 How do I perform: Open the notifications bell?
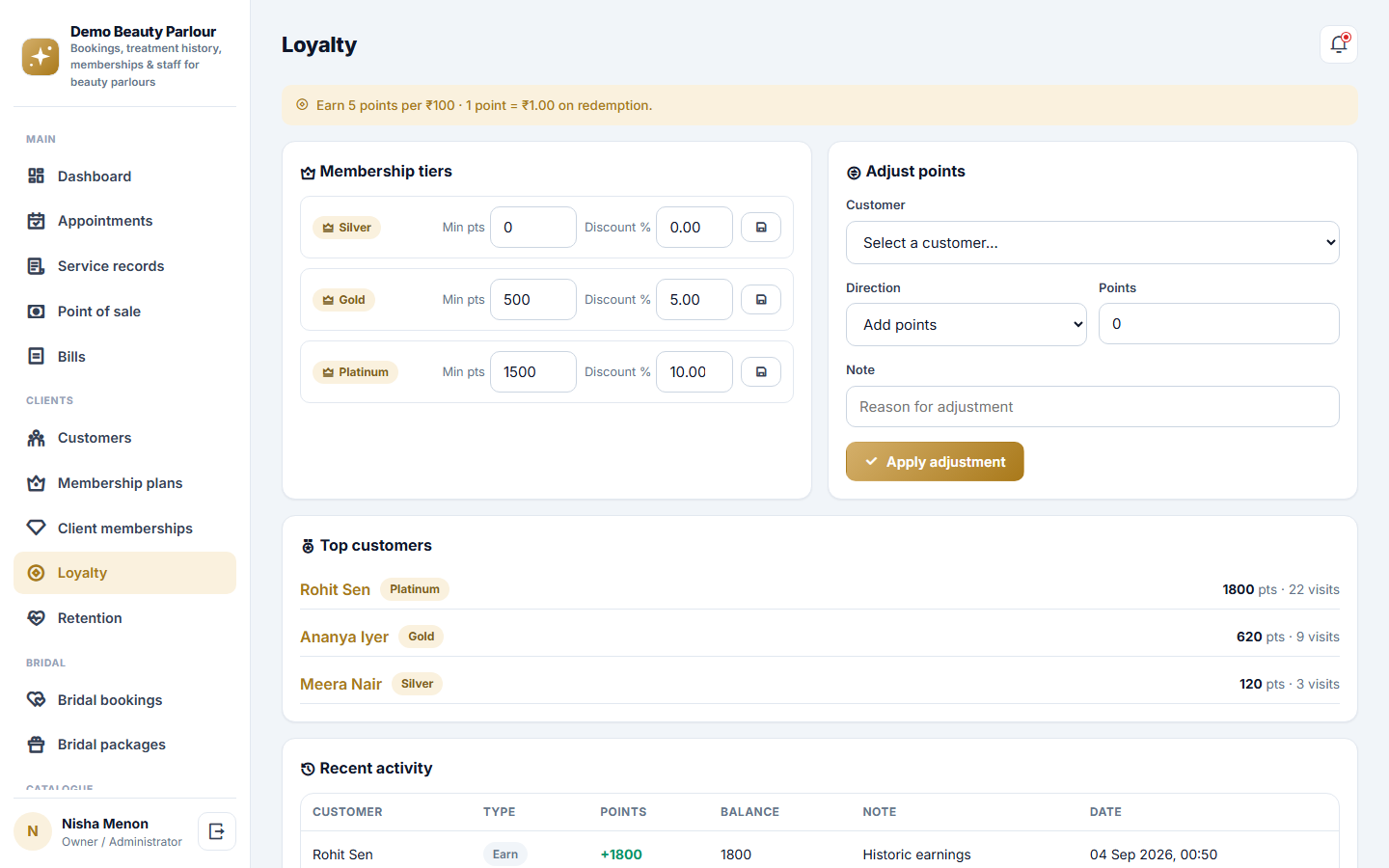[x=1339, y=44]
